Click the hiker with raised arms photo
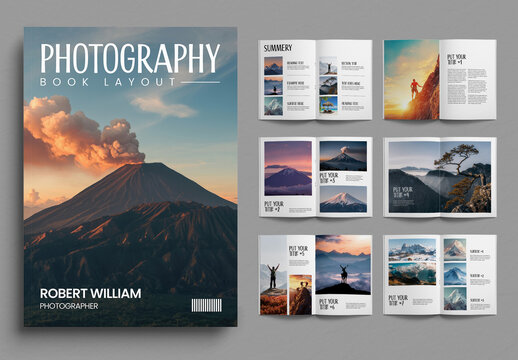Image resolution: width=518 pixels, height=360 pixels. pos(273,275)
